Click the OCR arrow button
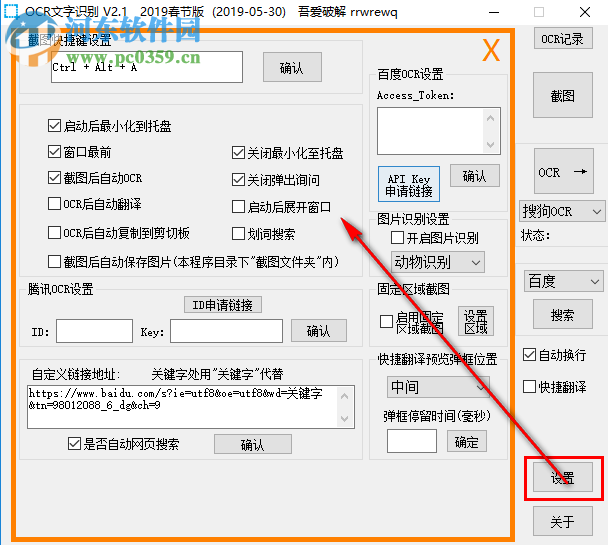Screen dimensions: 608x545 coord(563,171)
